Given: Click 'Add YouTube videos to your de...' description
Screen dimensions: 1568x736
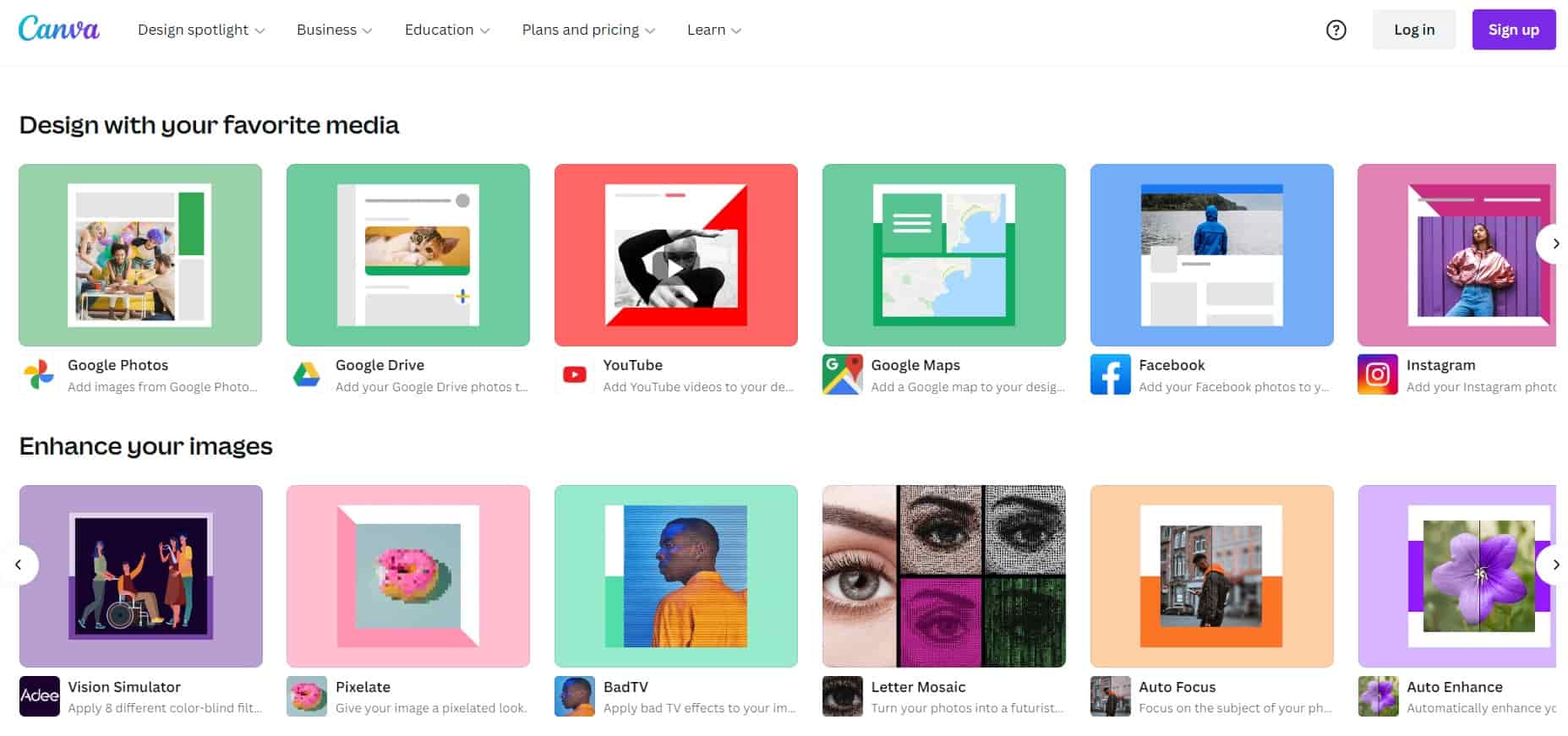Looking at the screenshot, I should point(698,387).
